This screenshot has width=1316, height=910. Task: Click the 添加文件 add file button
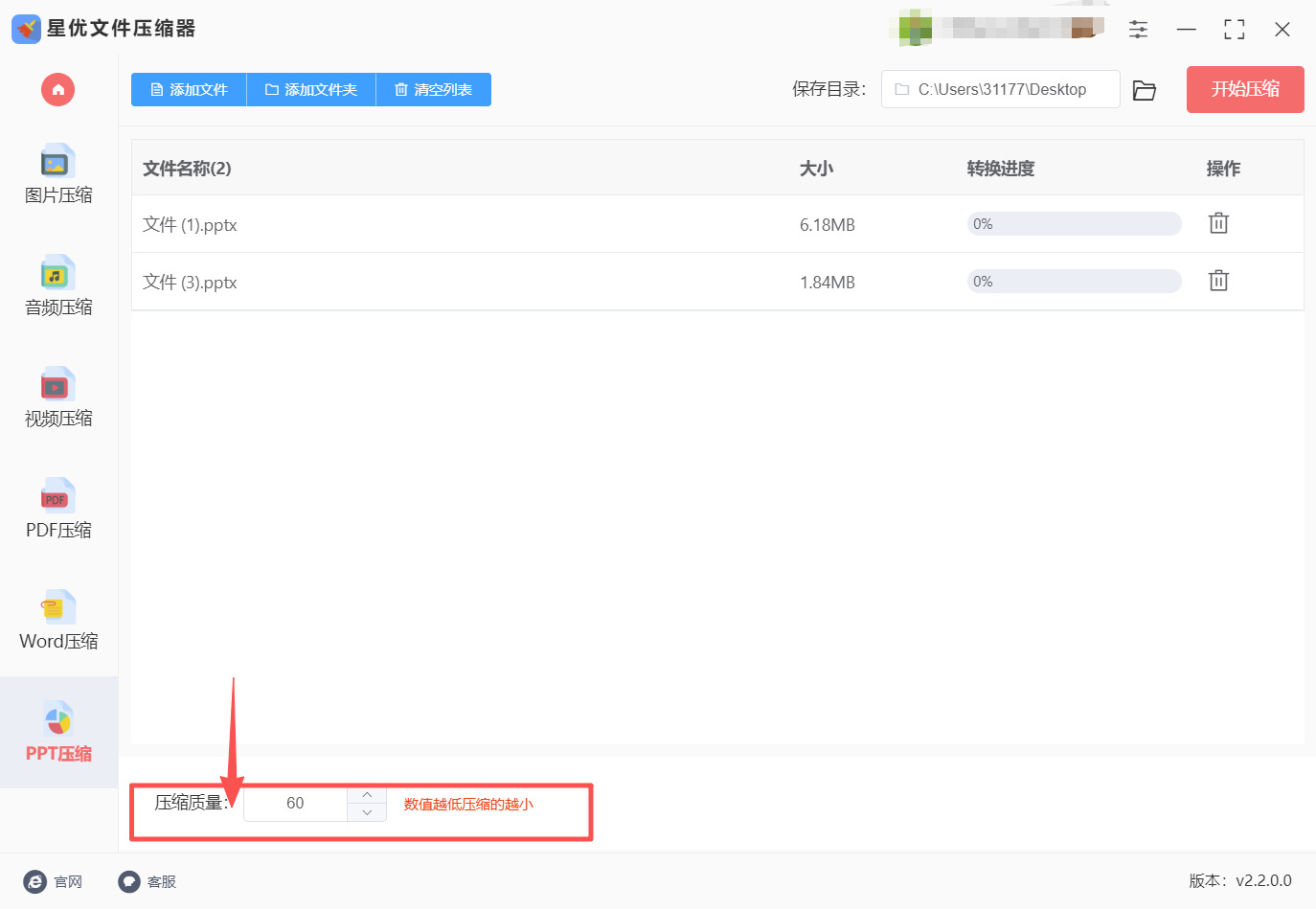tap(189, 90)
